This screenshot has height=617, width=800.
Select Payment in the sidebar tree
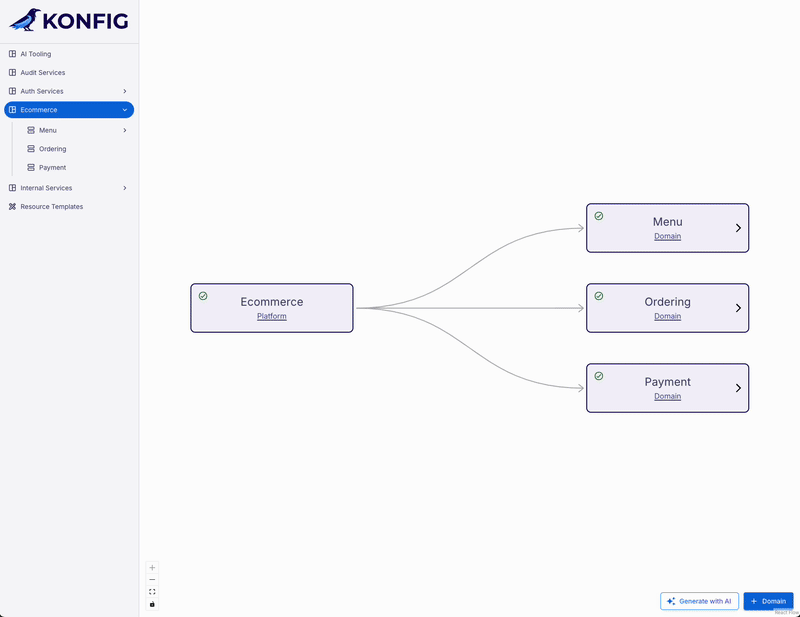tap(52, 168)
